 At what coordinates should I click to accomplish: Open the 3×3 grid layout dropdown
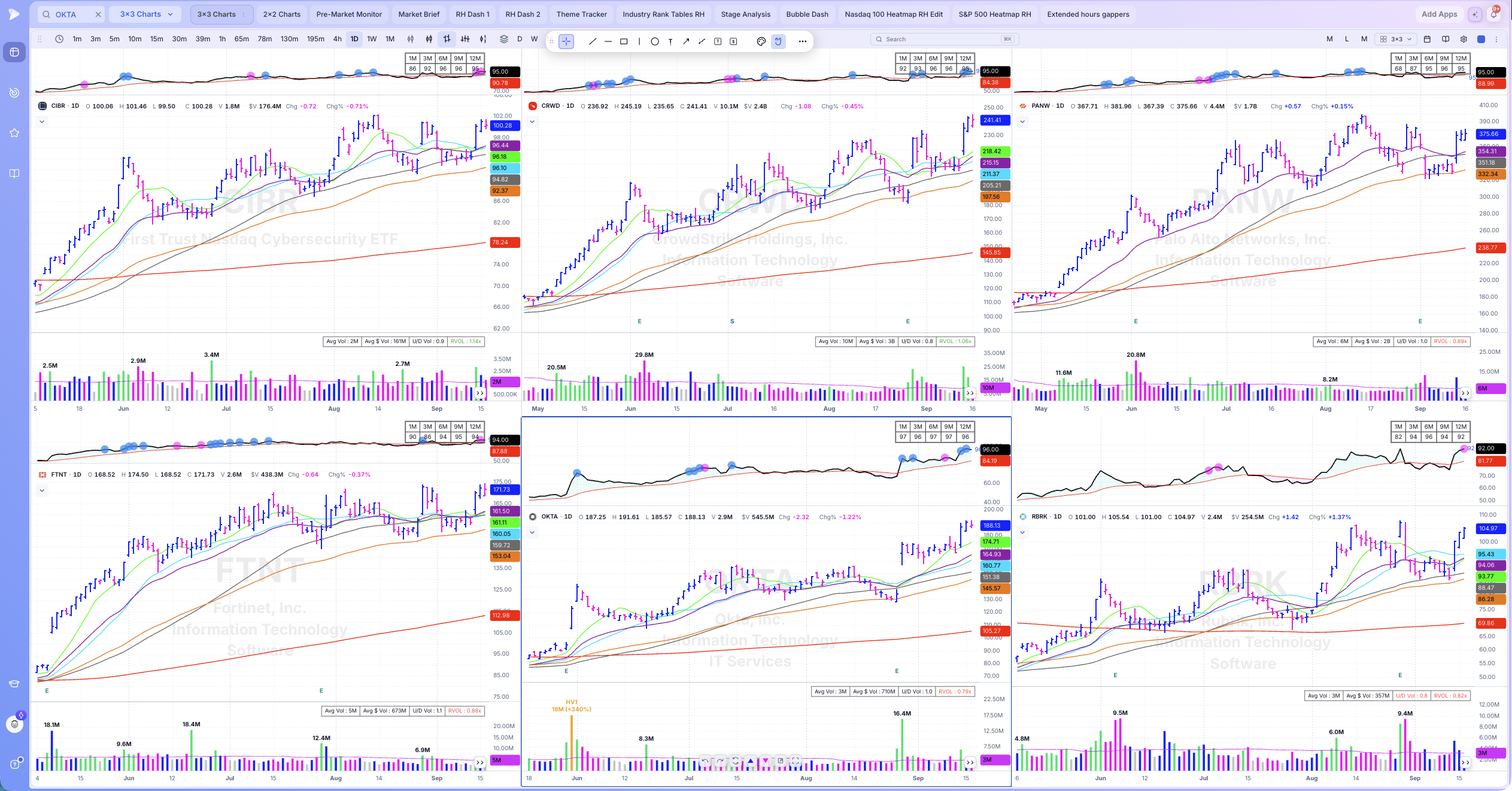1396,39
